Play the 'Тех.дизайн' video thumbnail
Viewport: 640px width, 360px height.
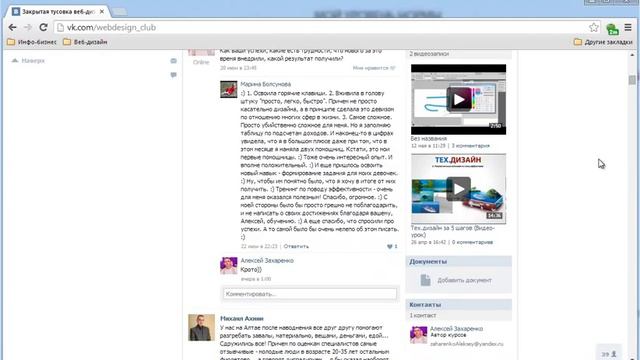(x=458, y=189)
